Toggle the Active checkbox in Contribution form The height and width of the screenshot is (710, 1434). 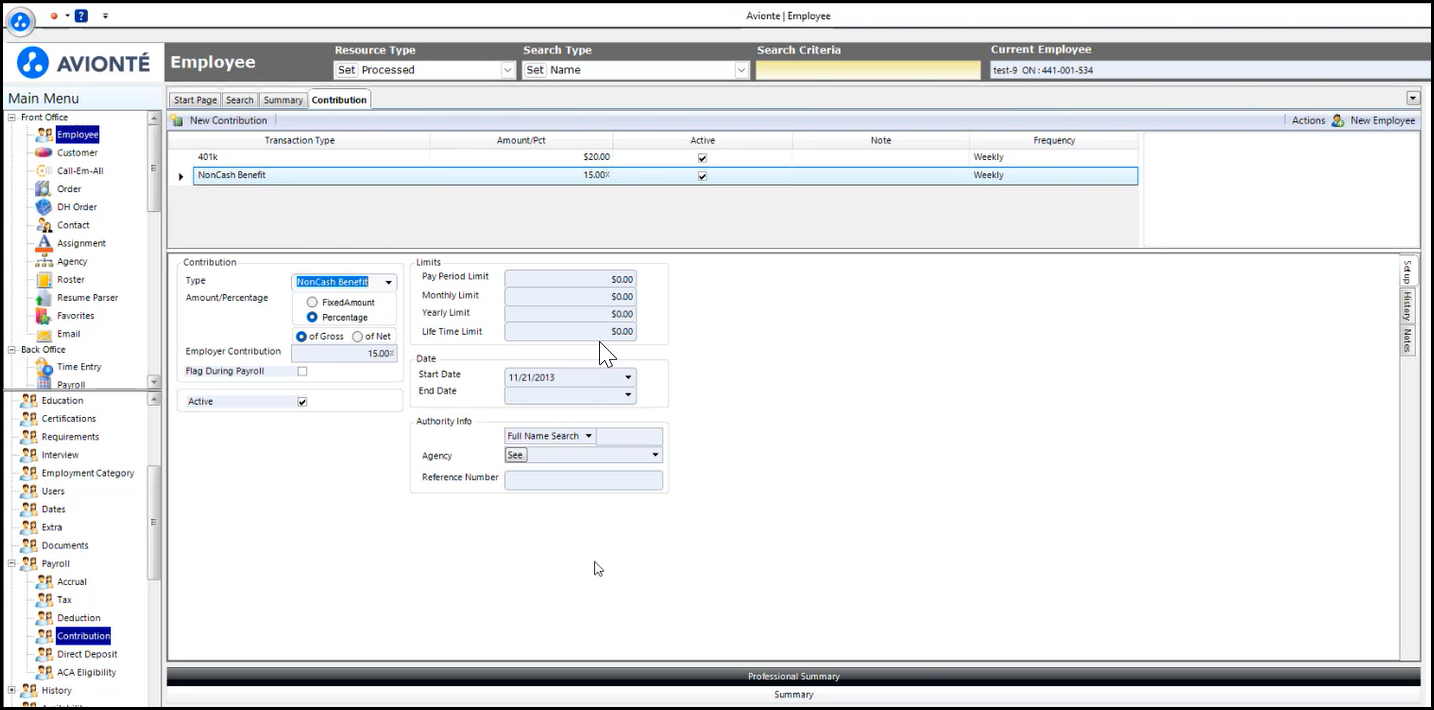[x=302, y=402]
